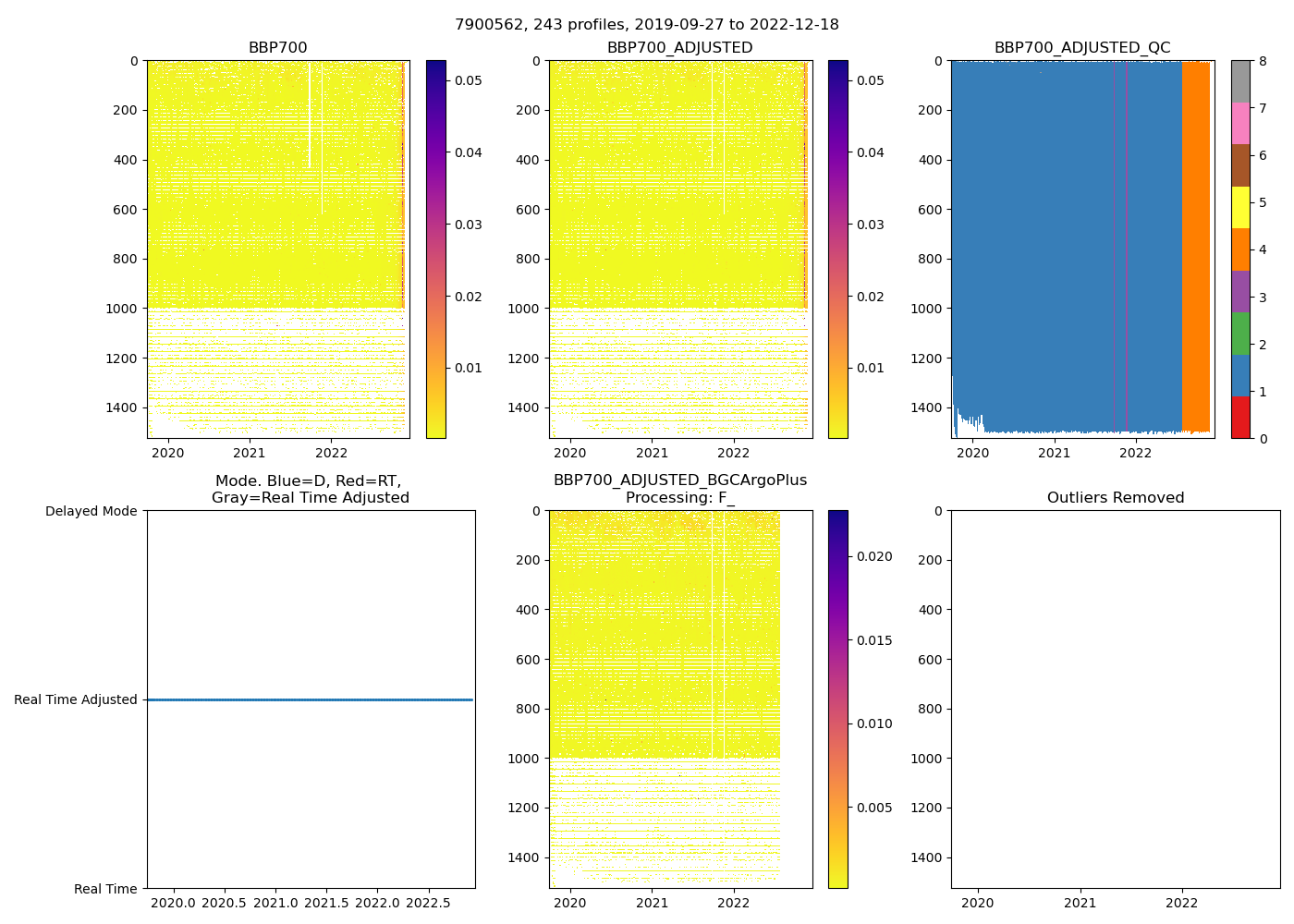Click the Real Time Adjusted axis label
1294x924 pixels.
click(x=76, y=700)
